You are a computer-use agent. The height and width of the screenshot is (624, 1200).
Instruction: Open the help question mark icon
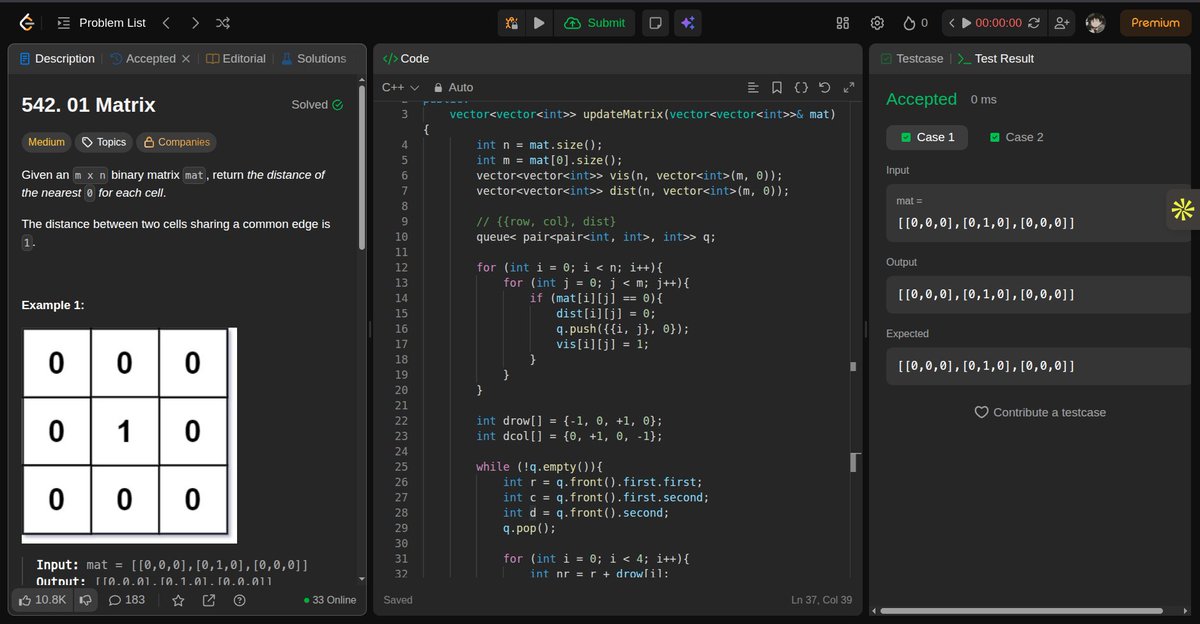point(239,600)
